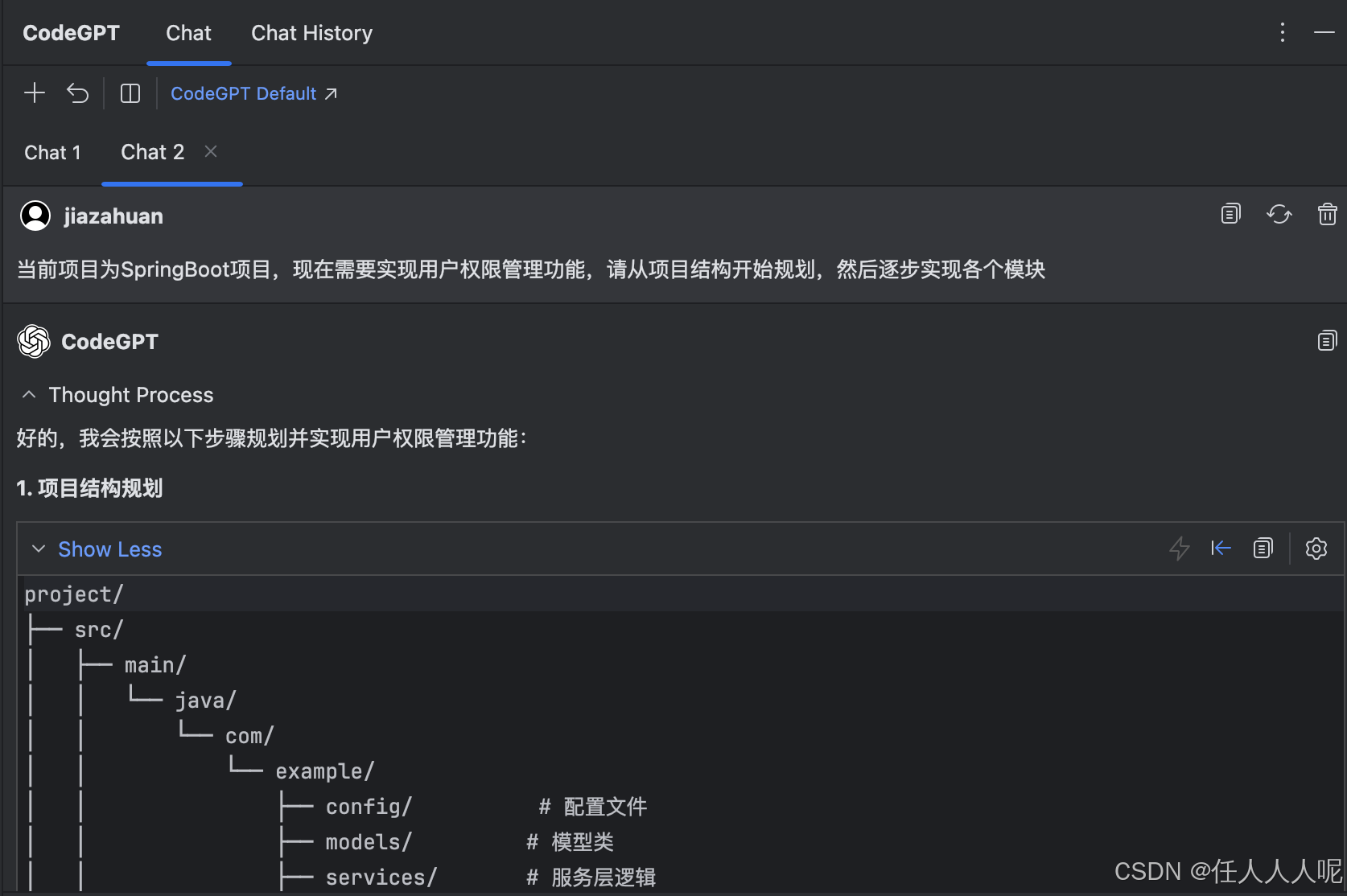Image resolution: width=1347 pixels, height=896 pixels.
Task: Click the java/ folder line
Action: 206,701
